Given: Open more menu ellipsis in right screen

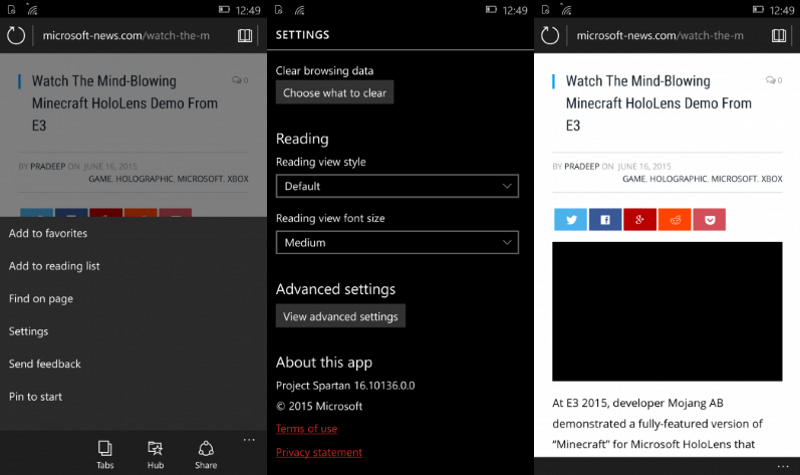Looking at the screenshot, I should click(x=783, y=466).
